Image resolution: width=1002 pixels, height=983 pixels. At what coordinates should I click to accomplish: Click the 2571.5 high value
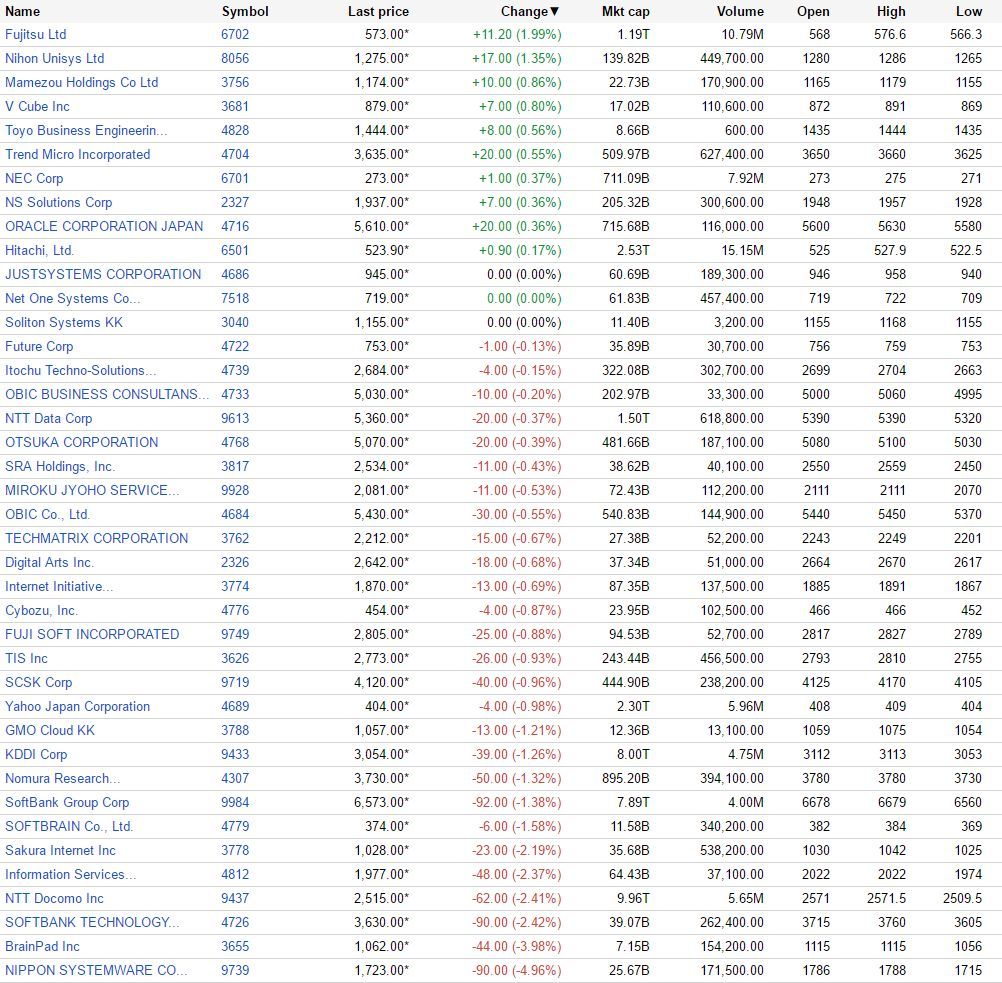886,898
